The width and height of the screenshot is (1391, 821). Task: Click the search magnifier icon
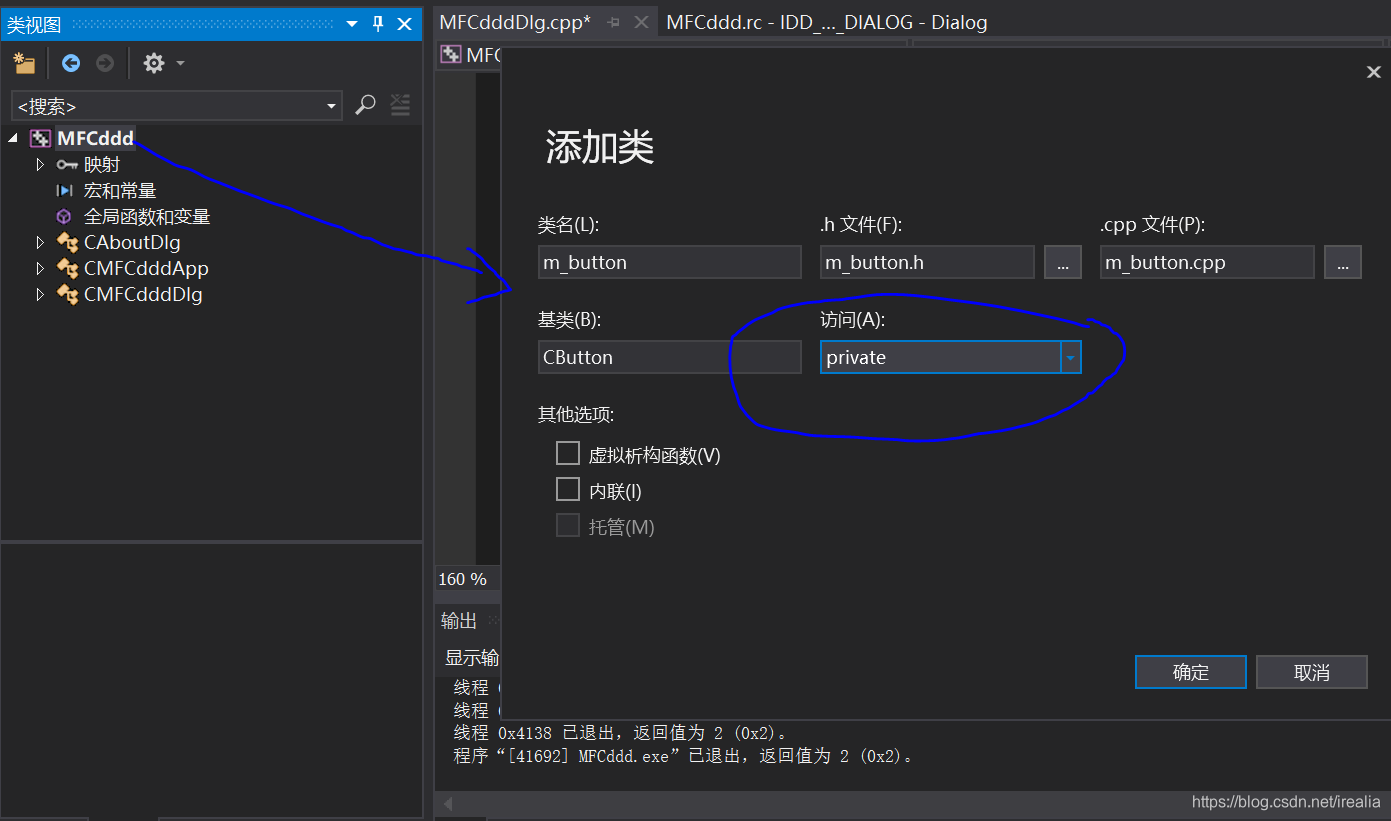pyautogui.click(x=366, y=104)
